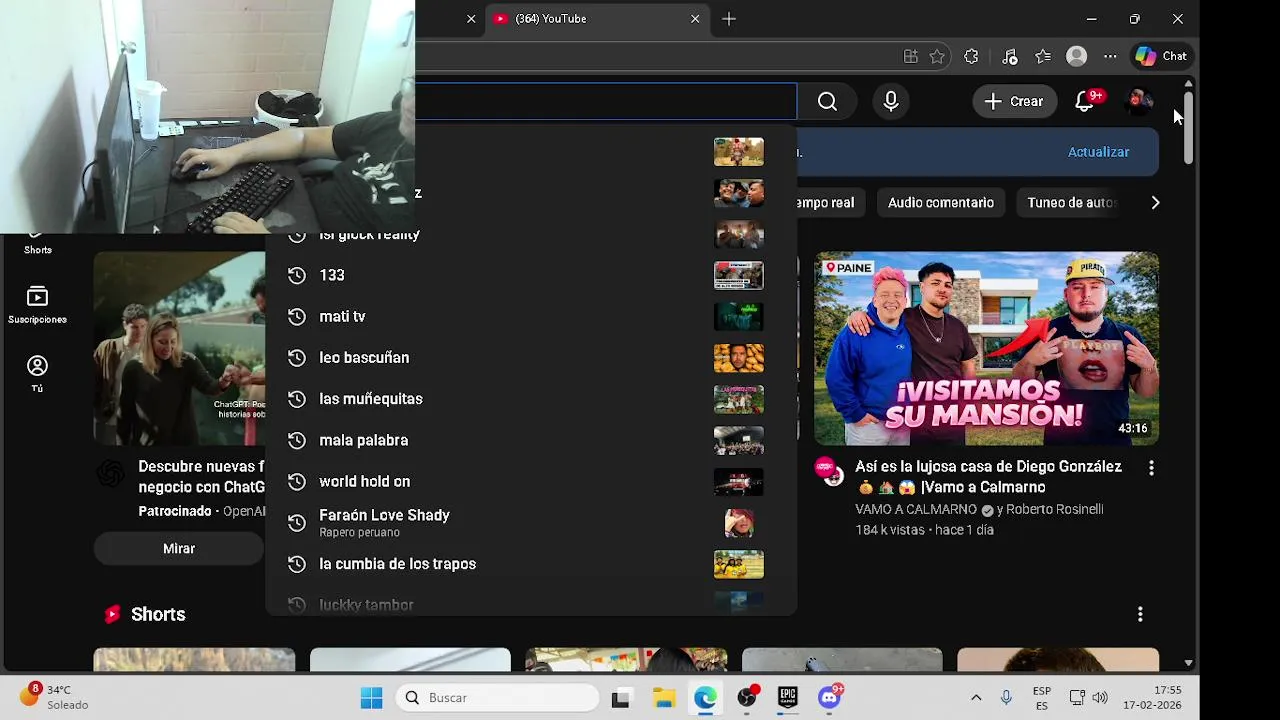Open the Crear menu
The height and width of the screenshot is (720, 1280).
coord(1014,101)
